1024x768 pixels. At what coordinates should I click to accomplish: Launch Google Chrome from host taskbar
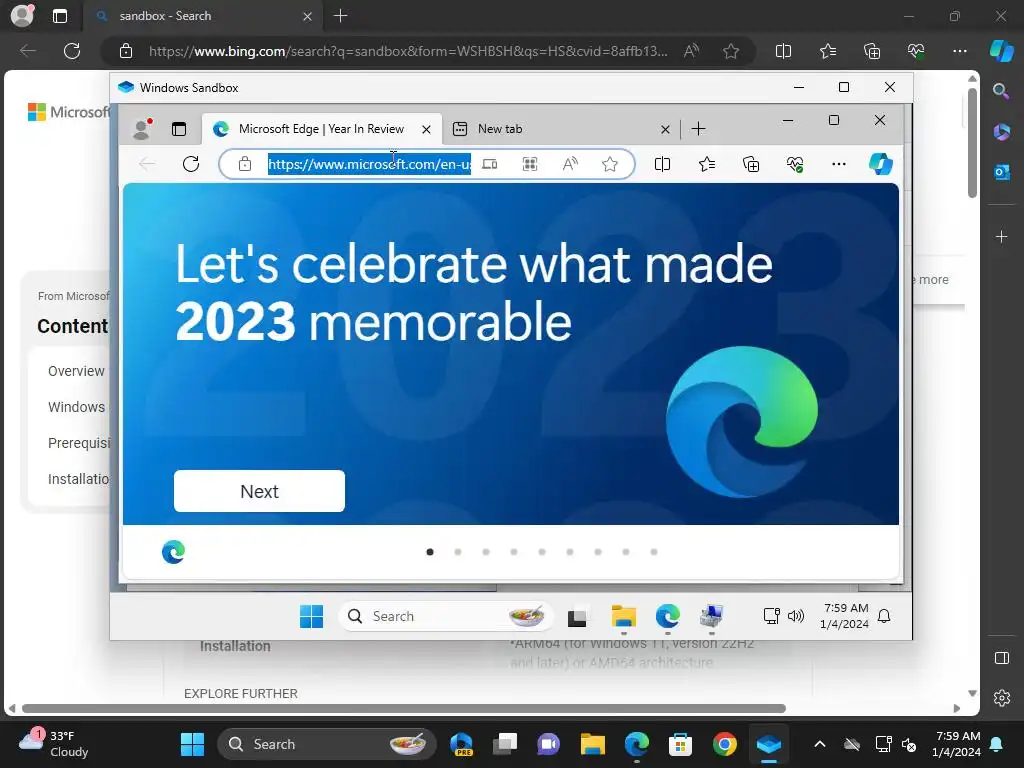click(725, 744)
